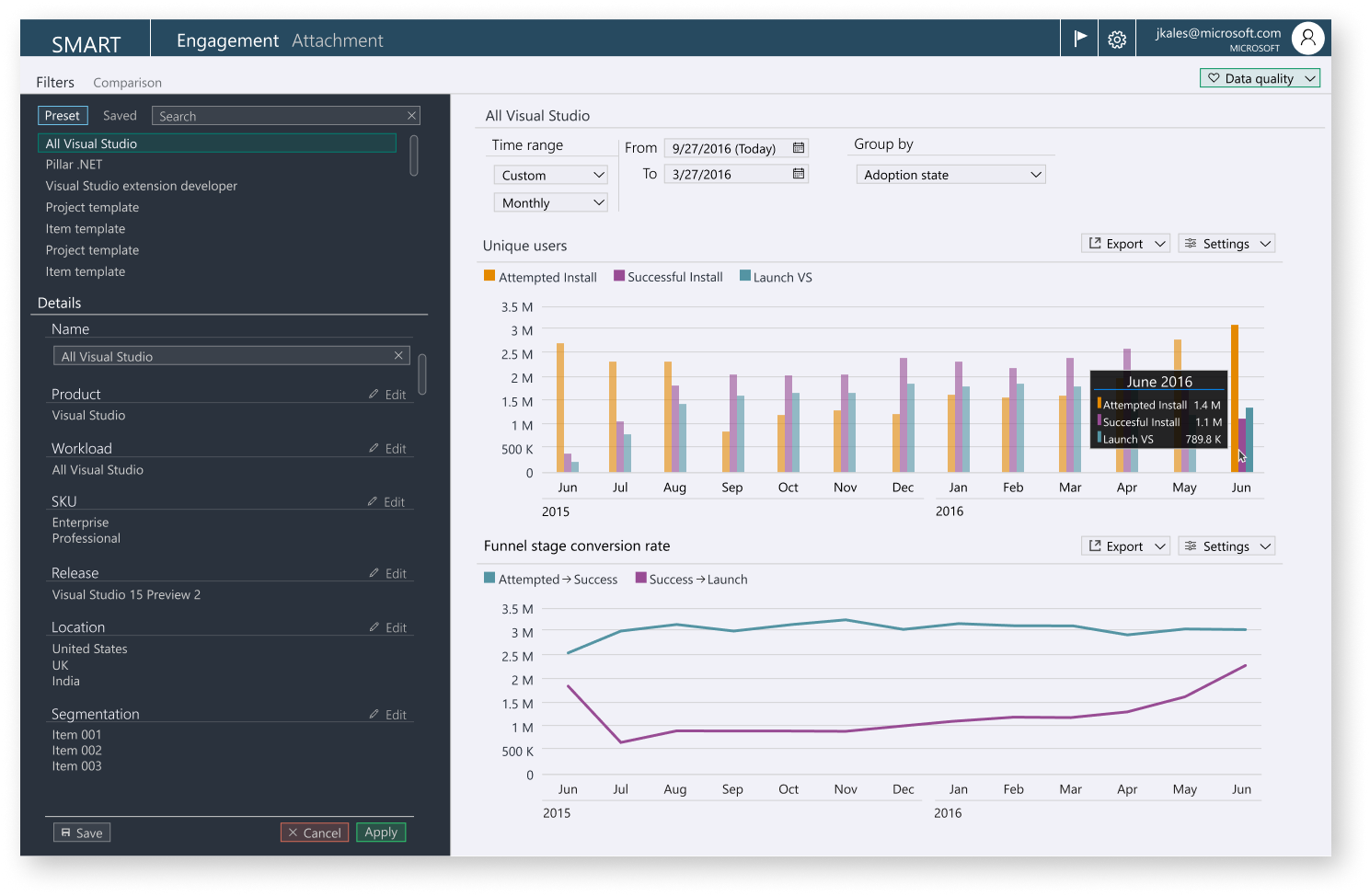Edit the Segmentation filter

tap(388, 715)
